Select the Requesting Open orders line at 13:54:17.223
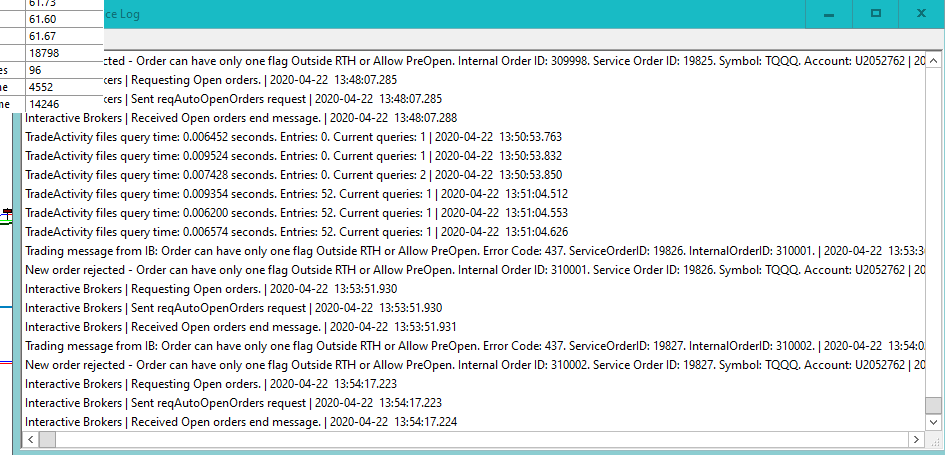Viewport: 945px width, 455px height. tap(212, 384)
